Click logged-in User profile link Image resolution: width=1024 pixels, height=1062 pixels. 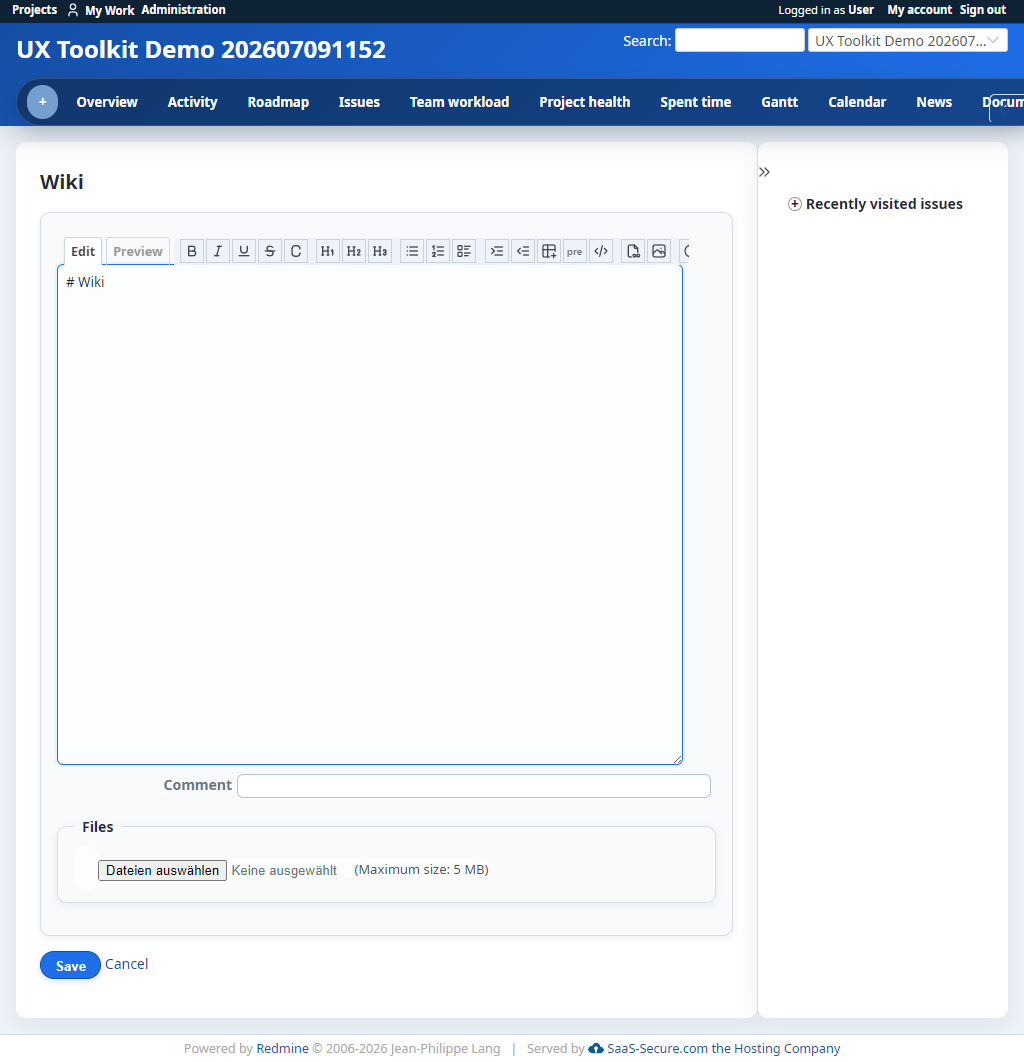point(861,10)
